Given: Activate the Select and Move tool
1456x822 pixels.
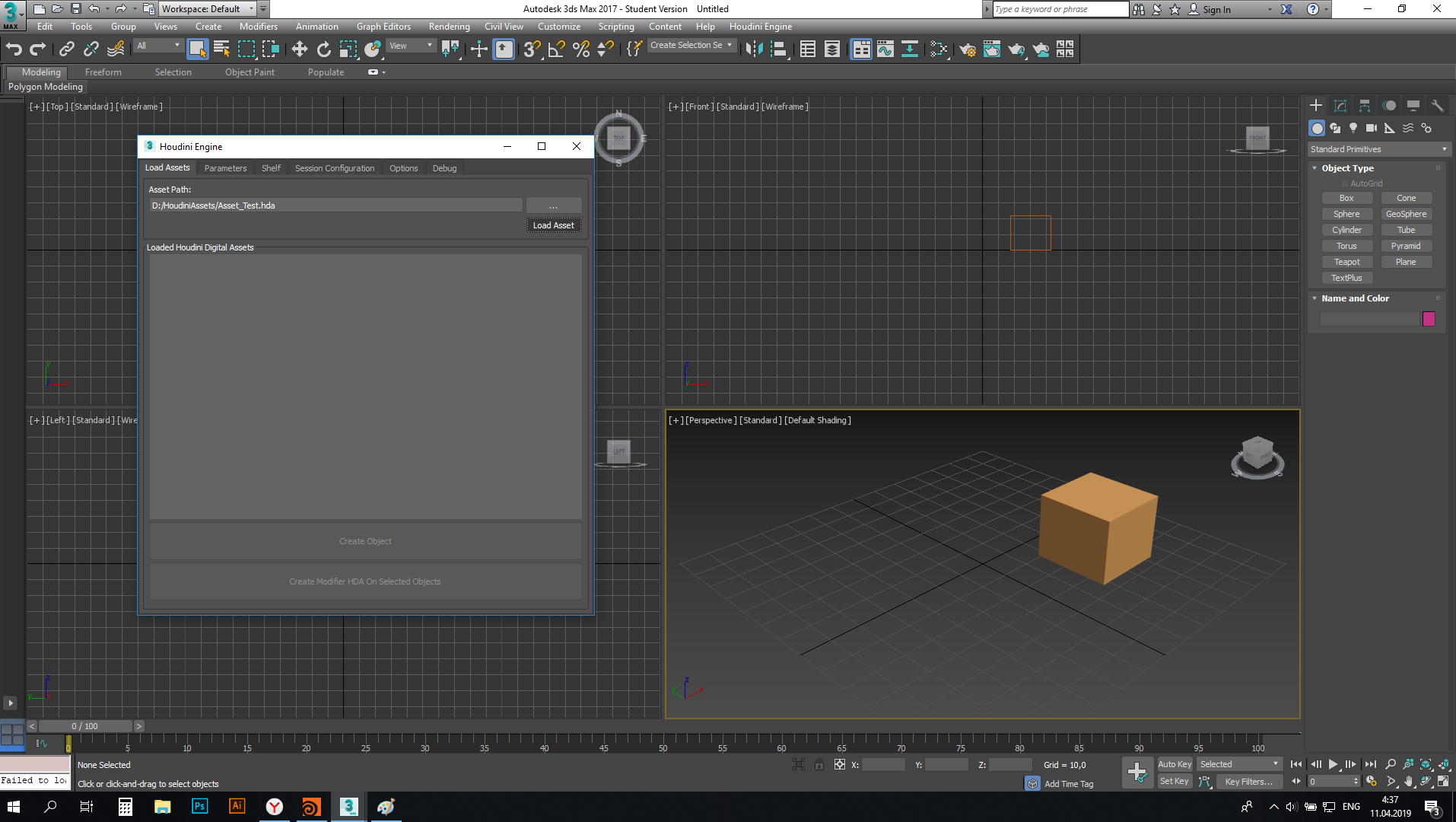Looking at the screenshot, I should (x=300, y=49).
